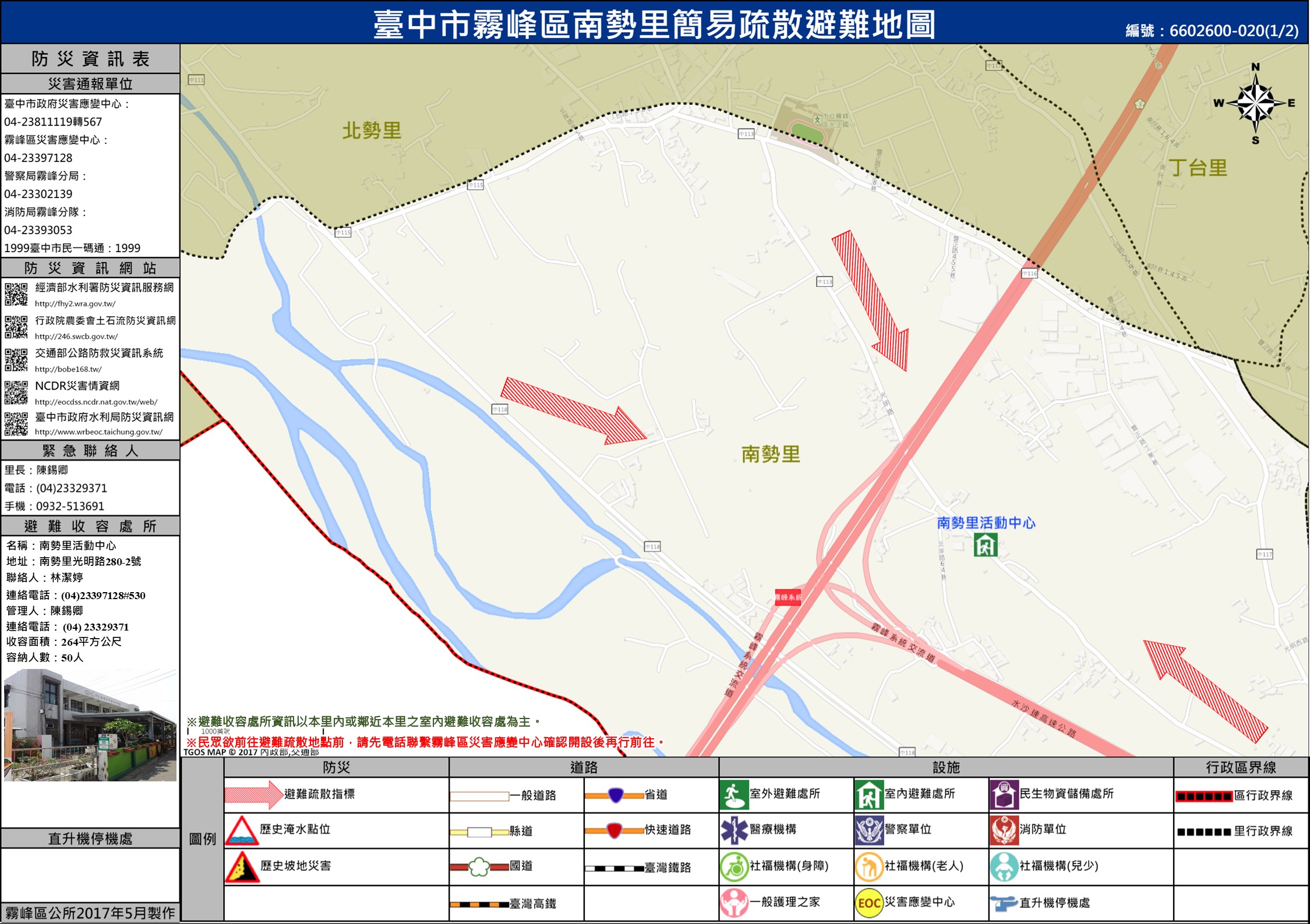1310x924 pixels.
Task: Open the eocdss.ncdr.nat.gov.tw link
Action: coord(96,402)
